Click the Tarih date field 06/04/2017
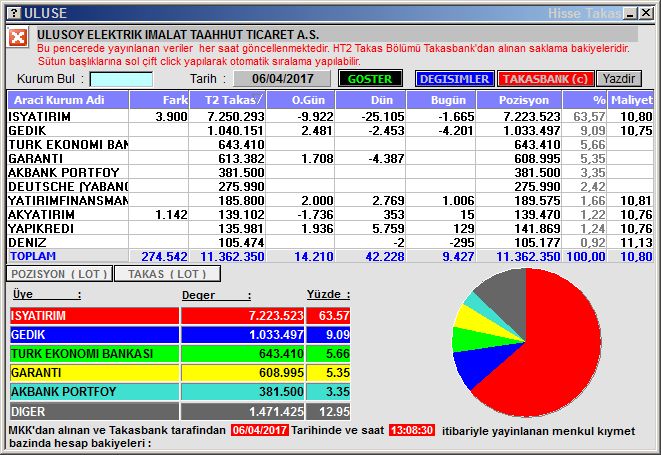Viewport: 661px width, 455px height. (x=282, y=78)
